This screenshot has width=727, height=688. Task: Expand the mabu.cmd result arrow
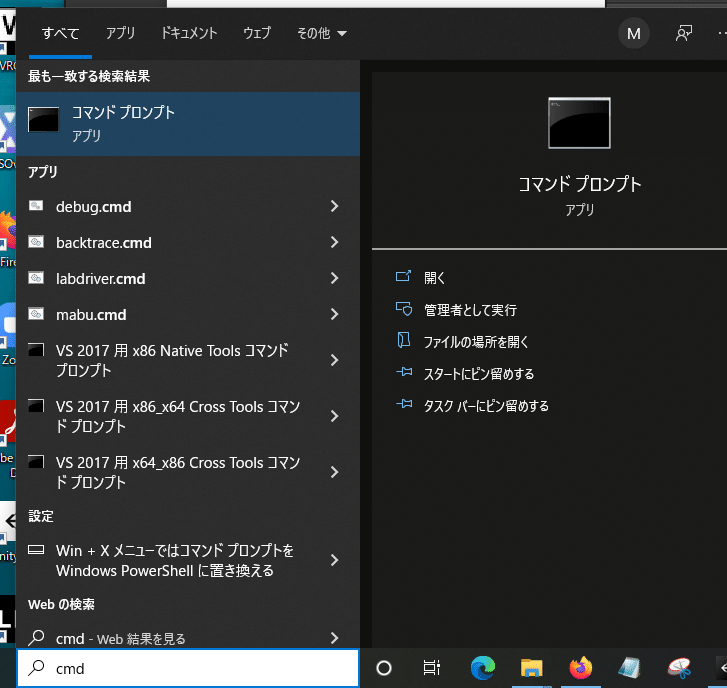[334, 314]
